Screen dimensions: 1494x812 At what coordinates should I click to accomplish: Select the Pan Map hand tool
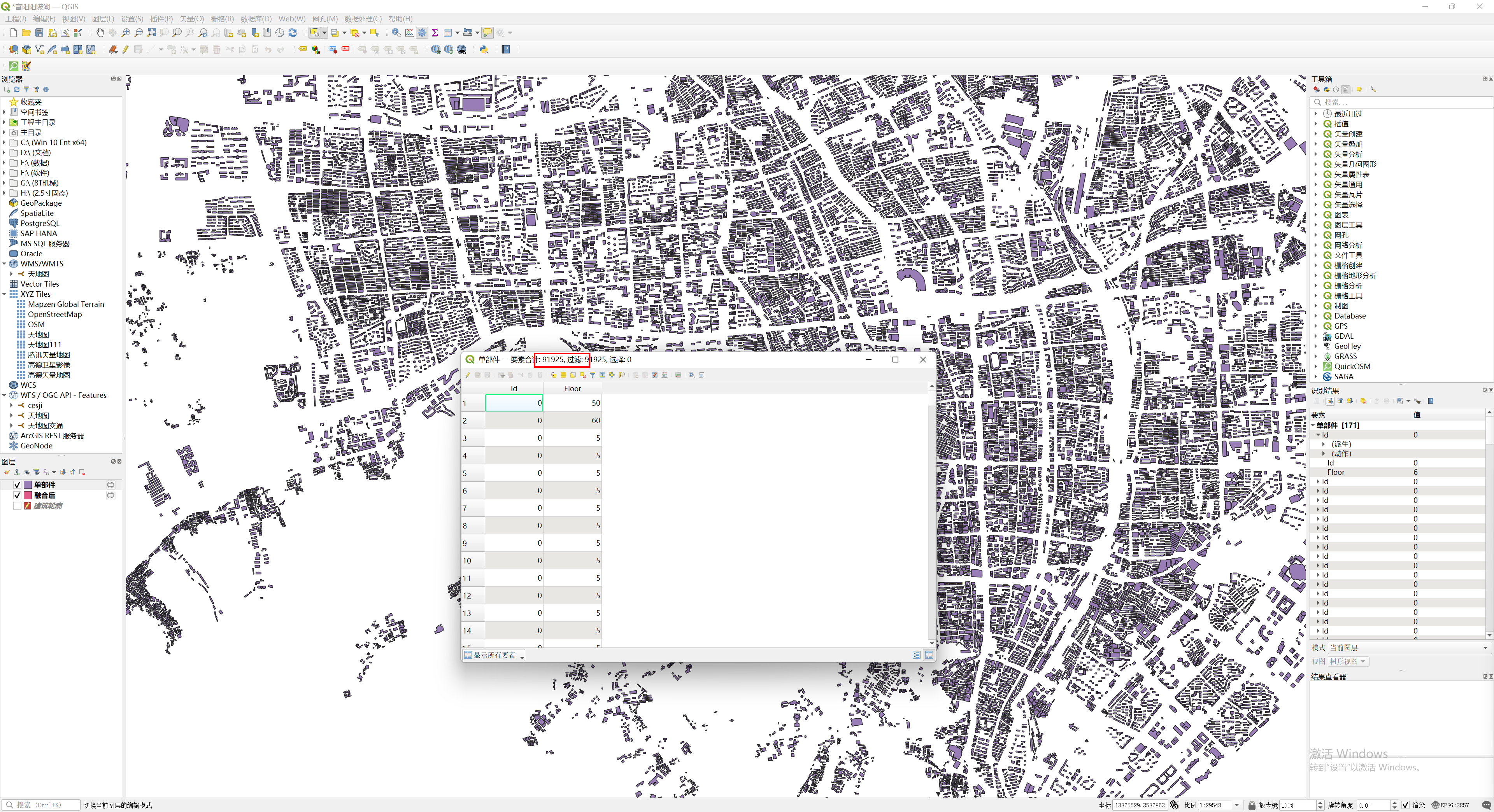[100, 32]
